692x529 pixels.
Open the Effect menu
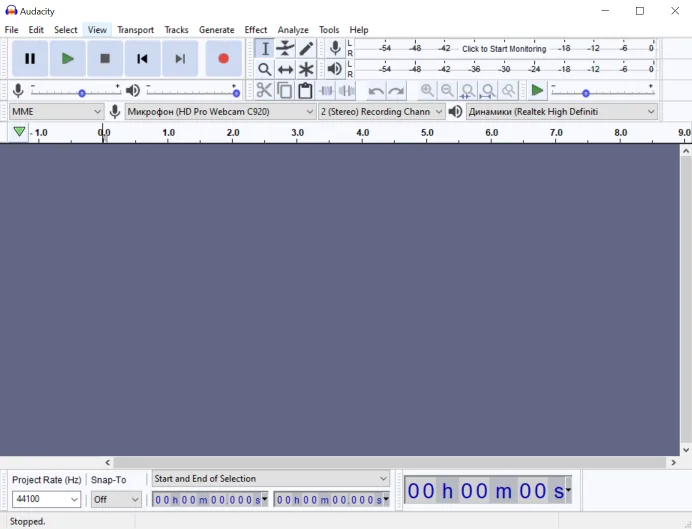[256, 30]
